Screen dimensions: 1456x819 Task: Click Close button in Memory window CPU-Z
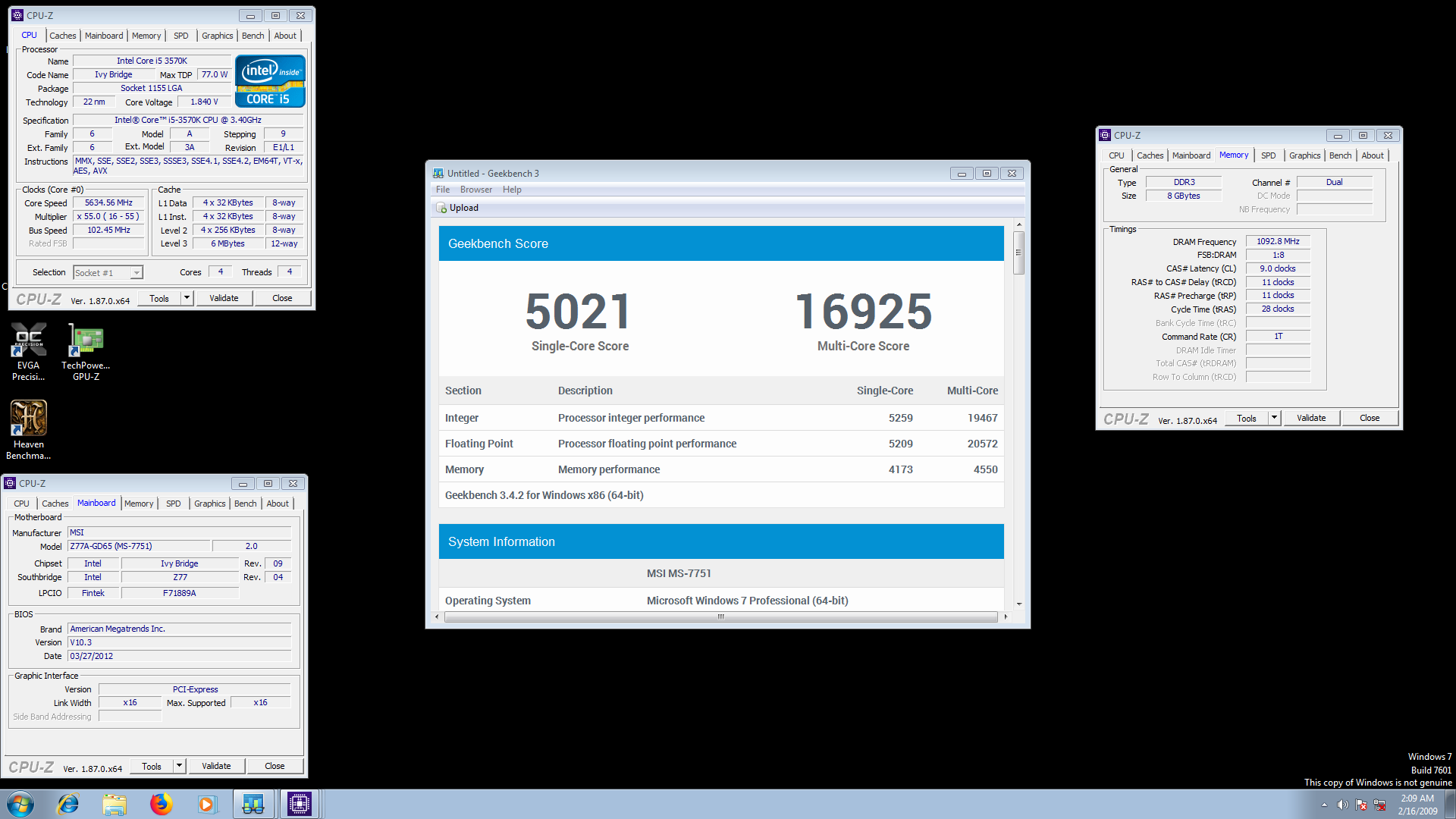pyautogui.click(x=1370, y=418)
